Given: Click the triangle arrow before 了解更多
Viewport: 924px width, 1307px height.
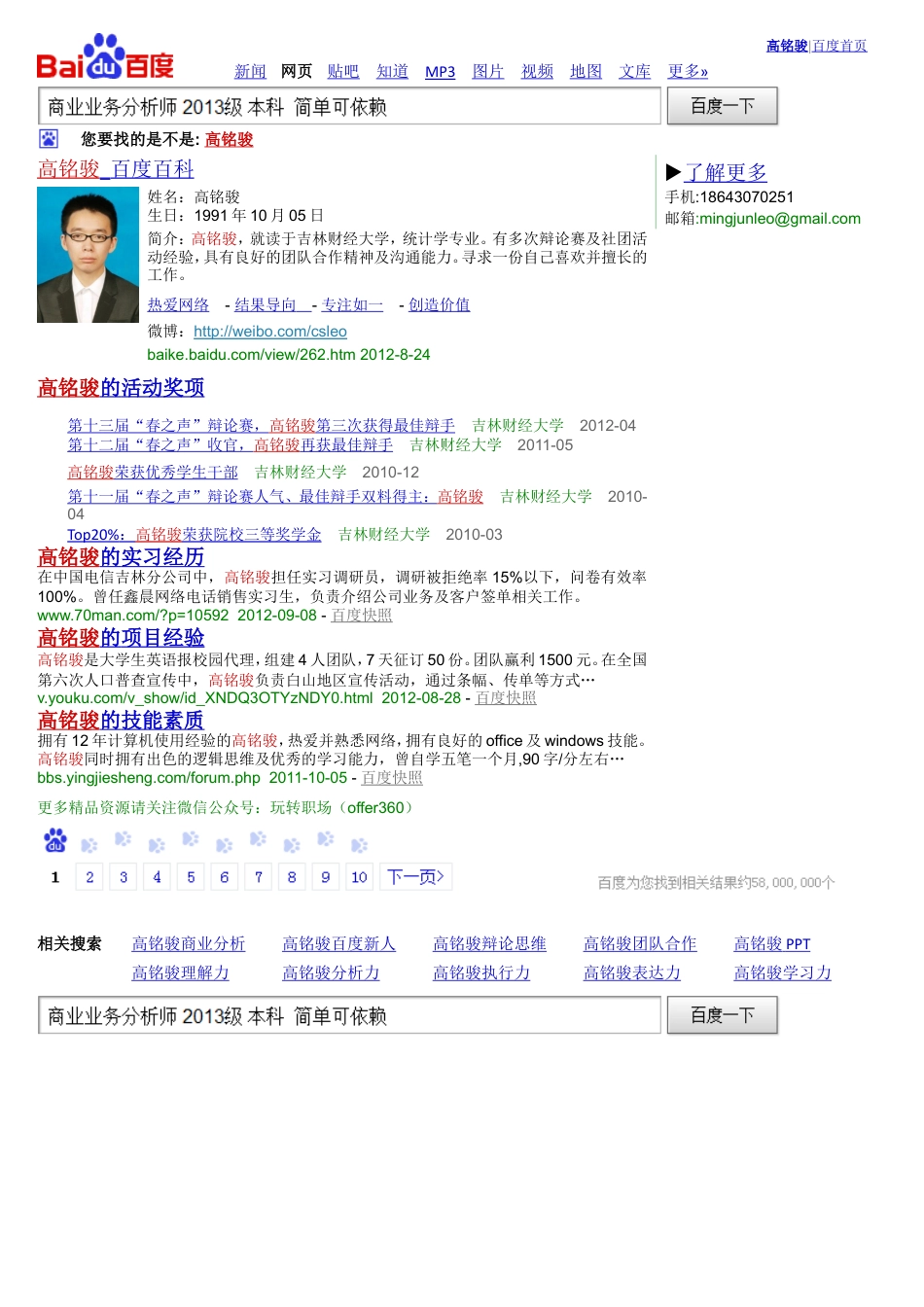Looking at the screenshot, I should [x=673, y=172].
